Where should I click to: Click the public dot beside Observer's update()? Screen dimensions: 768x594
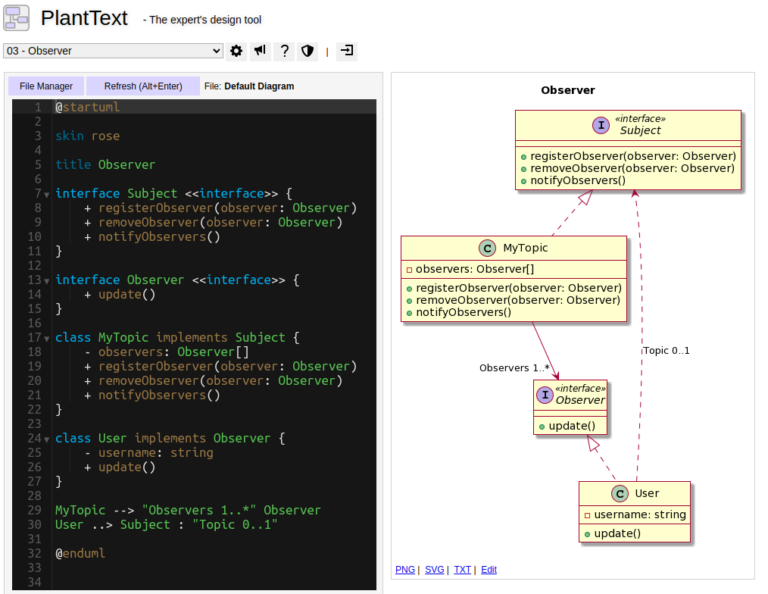tap(542, 427)
